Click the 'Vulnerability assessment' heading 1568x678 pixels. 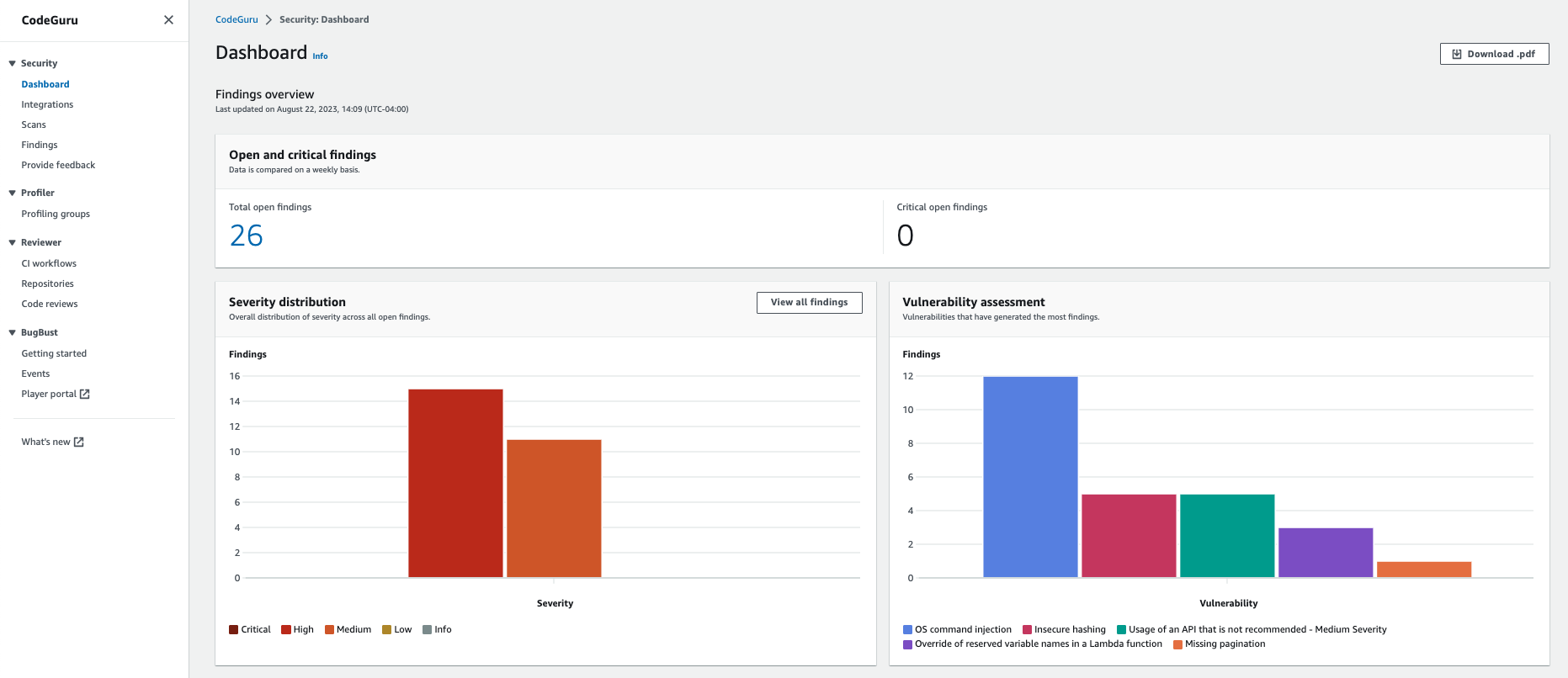pos(974,302)
